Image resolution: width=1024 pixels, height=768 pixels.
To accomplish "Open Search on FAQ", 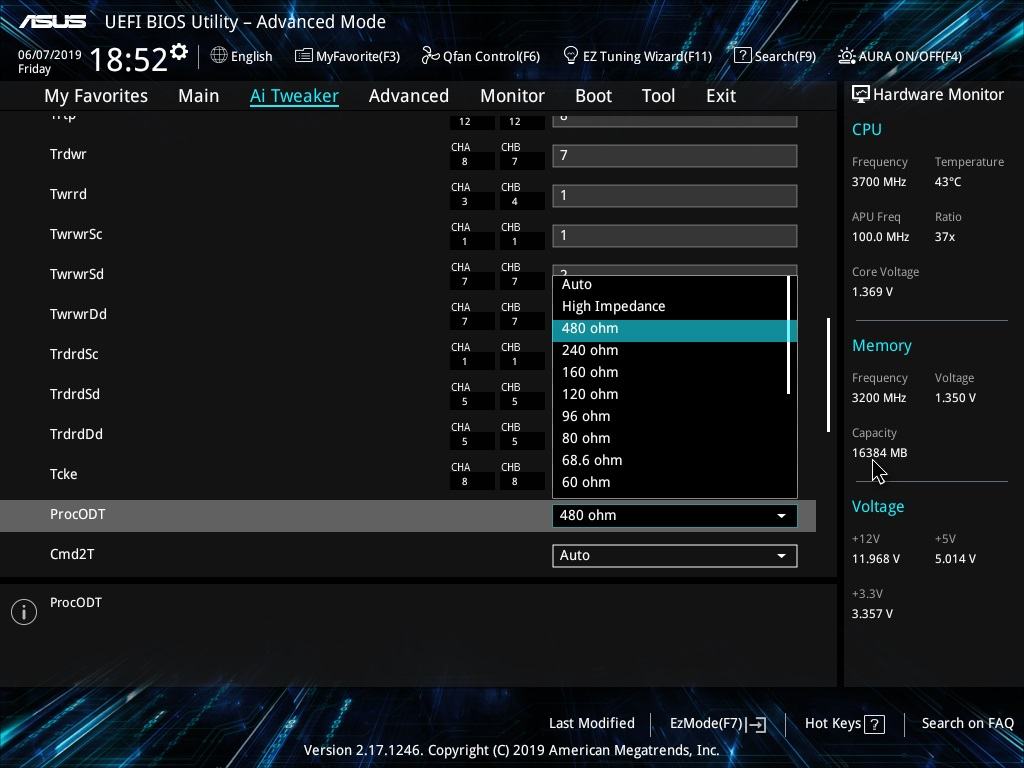I will [x=968, y=724].
